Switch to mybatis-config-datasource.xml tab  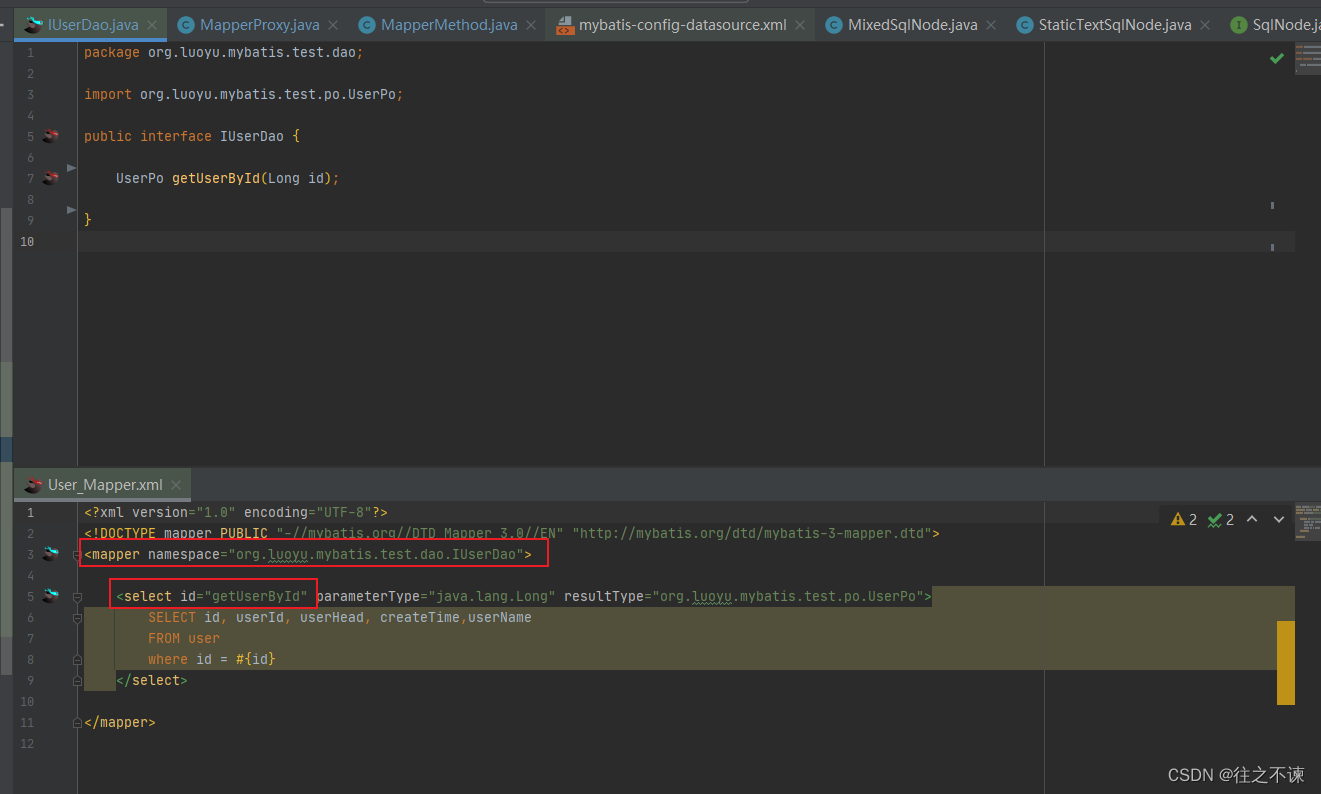click(682, 25)
